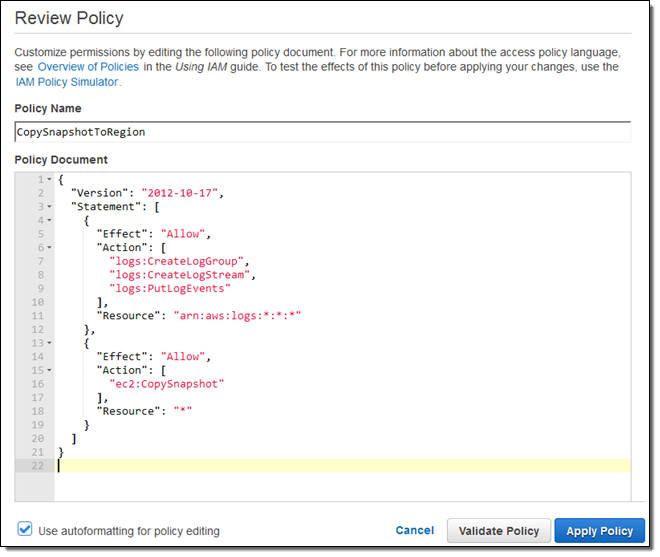The image size is (660, 557).
Task: Open the IAM Policy Simulator link
Action: coord(67,82)
